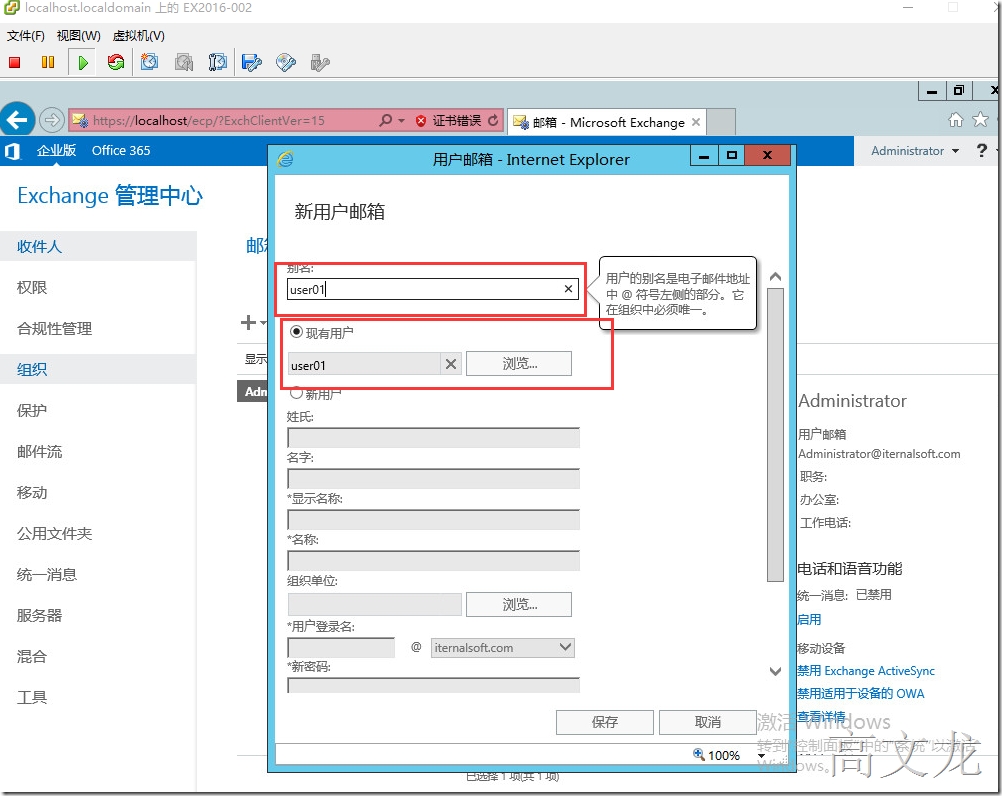Click the floppy connect device icon
Viewport: 1002px width, 796px height.
point(252,63)
